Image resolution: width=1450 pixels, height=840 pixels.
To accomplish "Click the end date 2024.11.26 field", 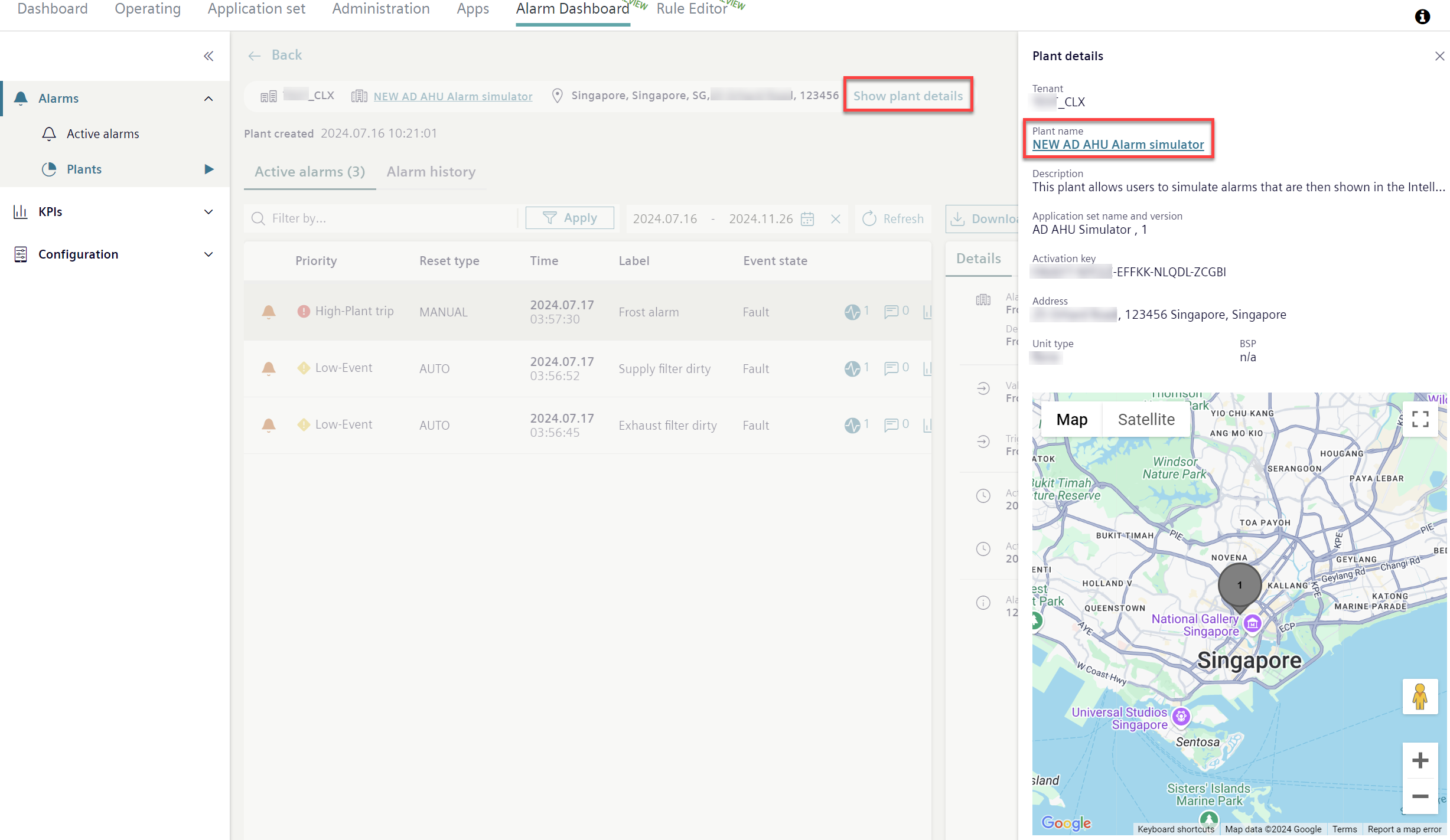I will (x=761, y=219).
